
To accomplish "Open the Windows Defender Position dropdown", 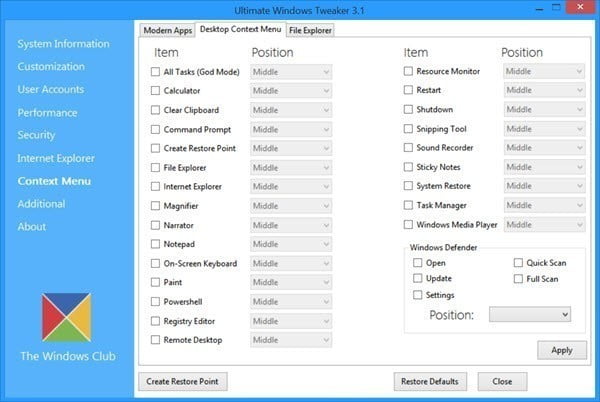I will 530,314.
